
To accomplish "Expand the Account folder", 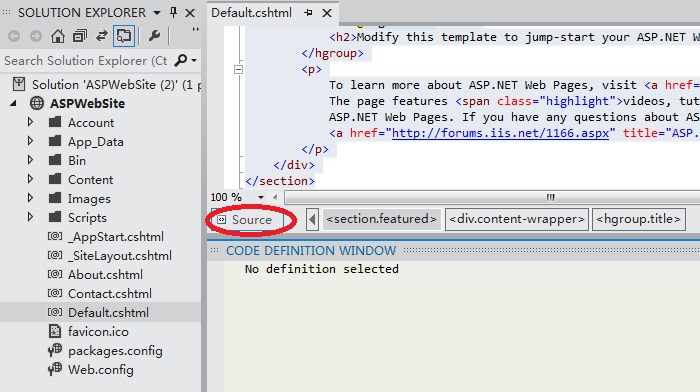I will click(30, 122).
